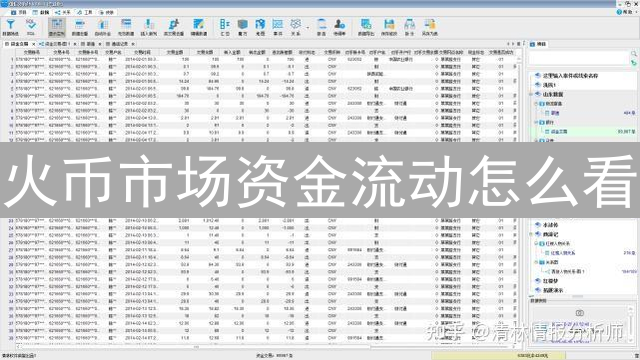The width and height of the screenshot is (640, 360).
Task: Open the dropdown arrow beside the relationship icon
Action: click(307, 28)
